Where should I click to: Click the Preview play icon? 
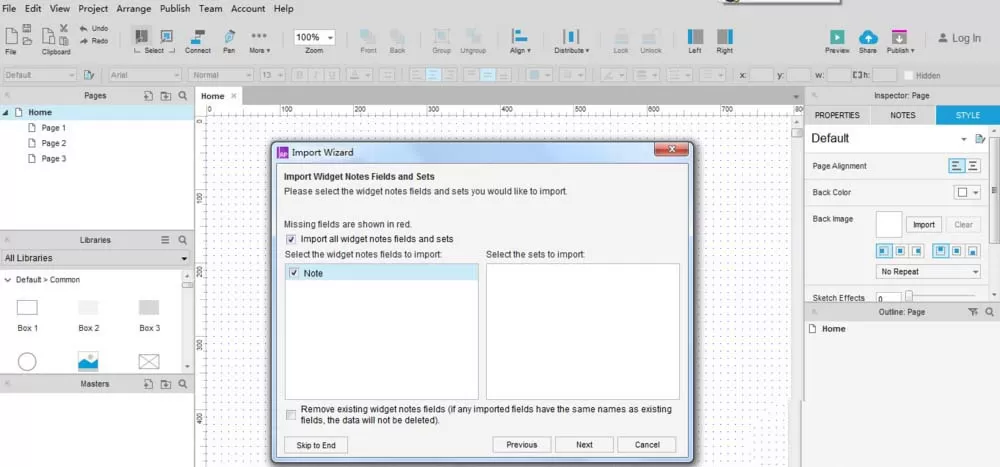[x=837, y=37]
